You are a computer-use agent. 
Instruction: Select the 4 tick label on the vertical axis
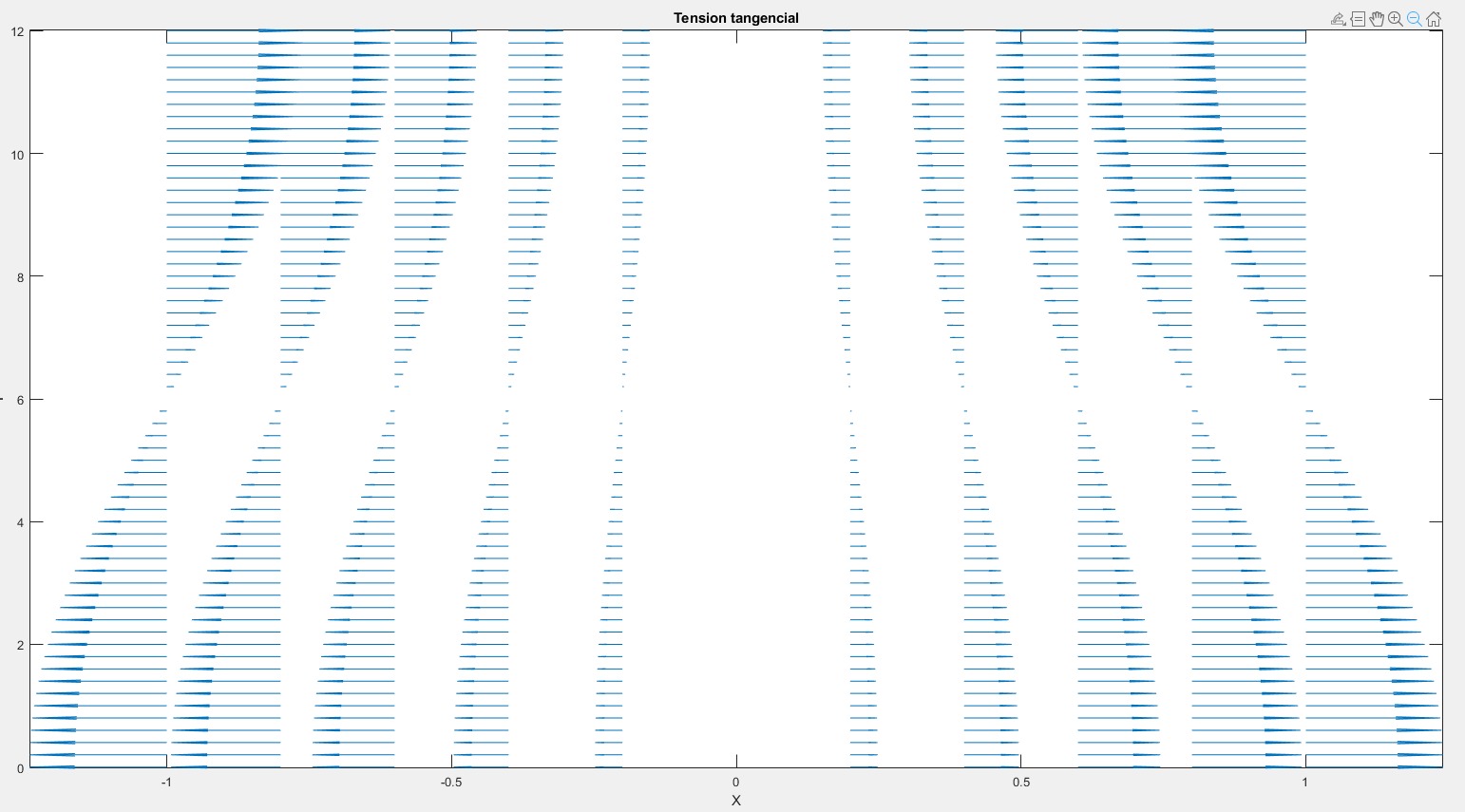pyautogui.click(x=20, y=522)
